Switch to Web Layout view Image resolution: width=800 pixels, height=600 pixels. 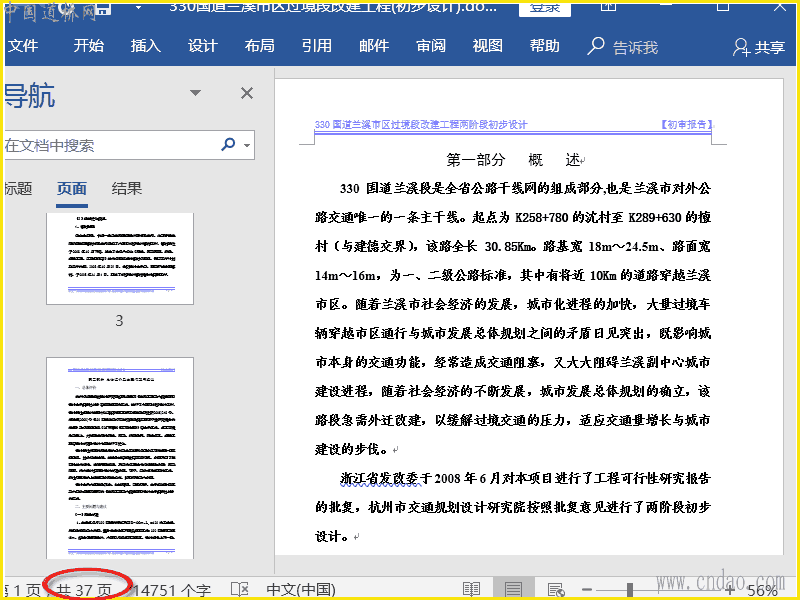click(553, 590)
